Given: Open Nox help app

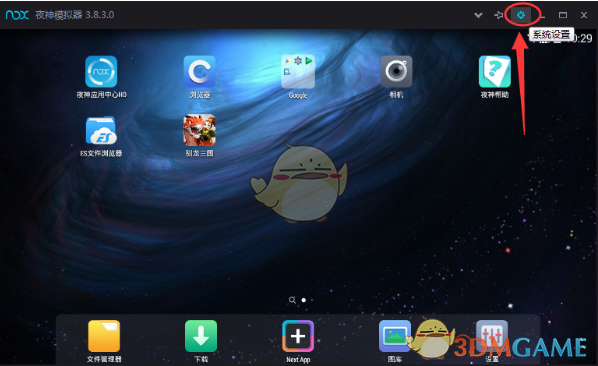Looking at the screenshot, I should pyautogui.click(x=495, y=72).
